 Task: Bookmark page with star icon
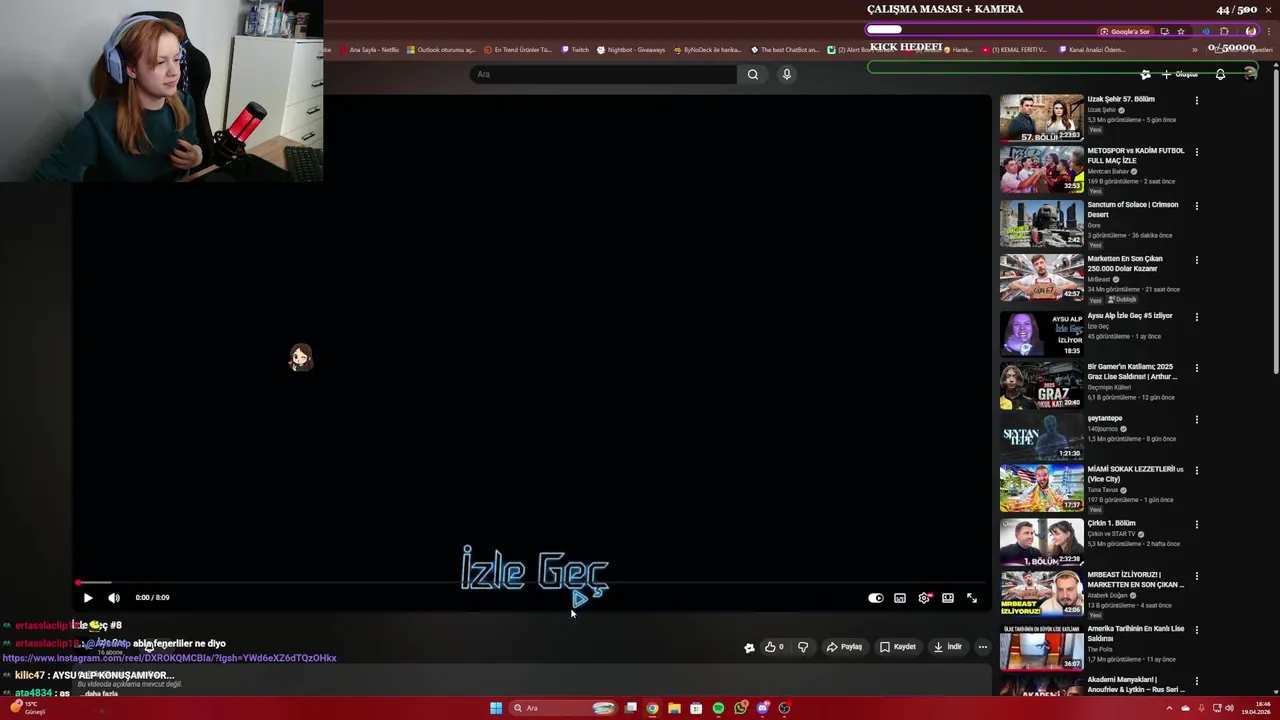1181,31
